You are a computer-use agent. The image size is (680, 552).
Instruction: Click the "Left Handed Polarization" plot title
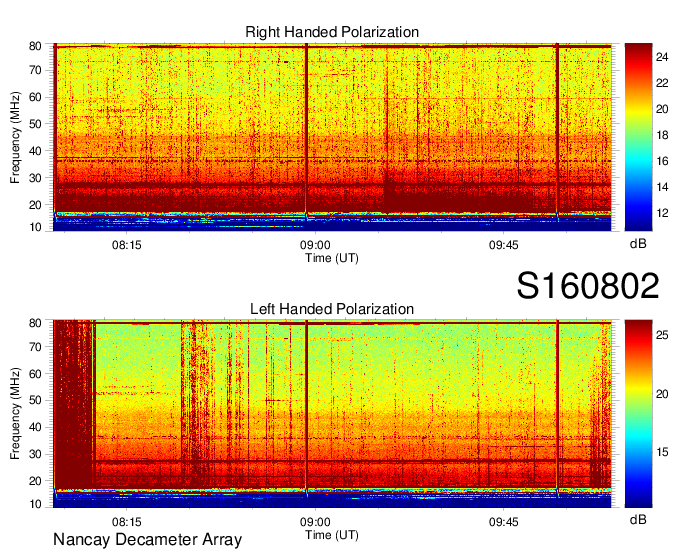(x=332, y=309)
